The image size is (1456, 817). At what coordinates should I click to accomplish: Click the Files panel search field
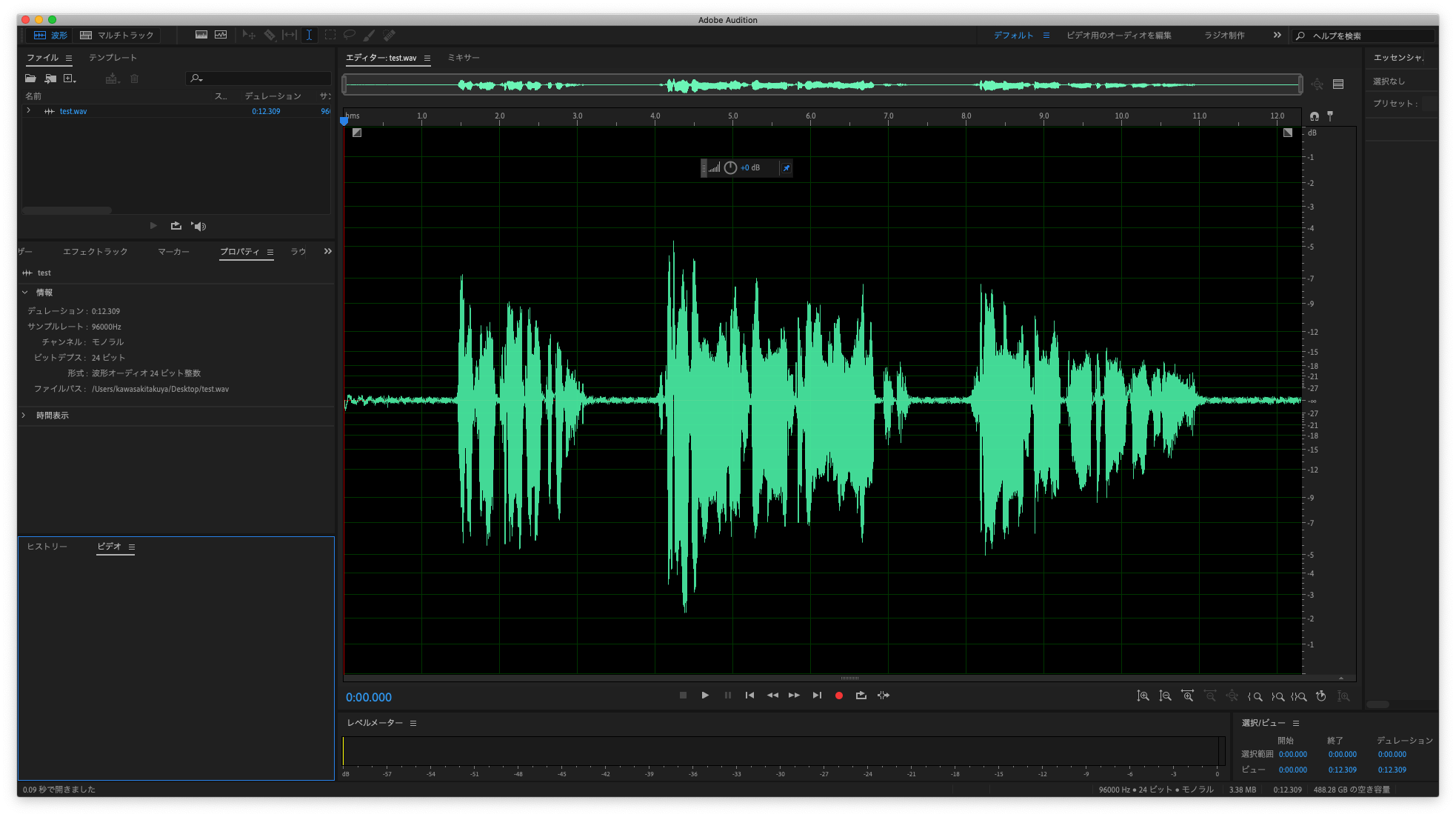point(258,79)
